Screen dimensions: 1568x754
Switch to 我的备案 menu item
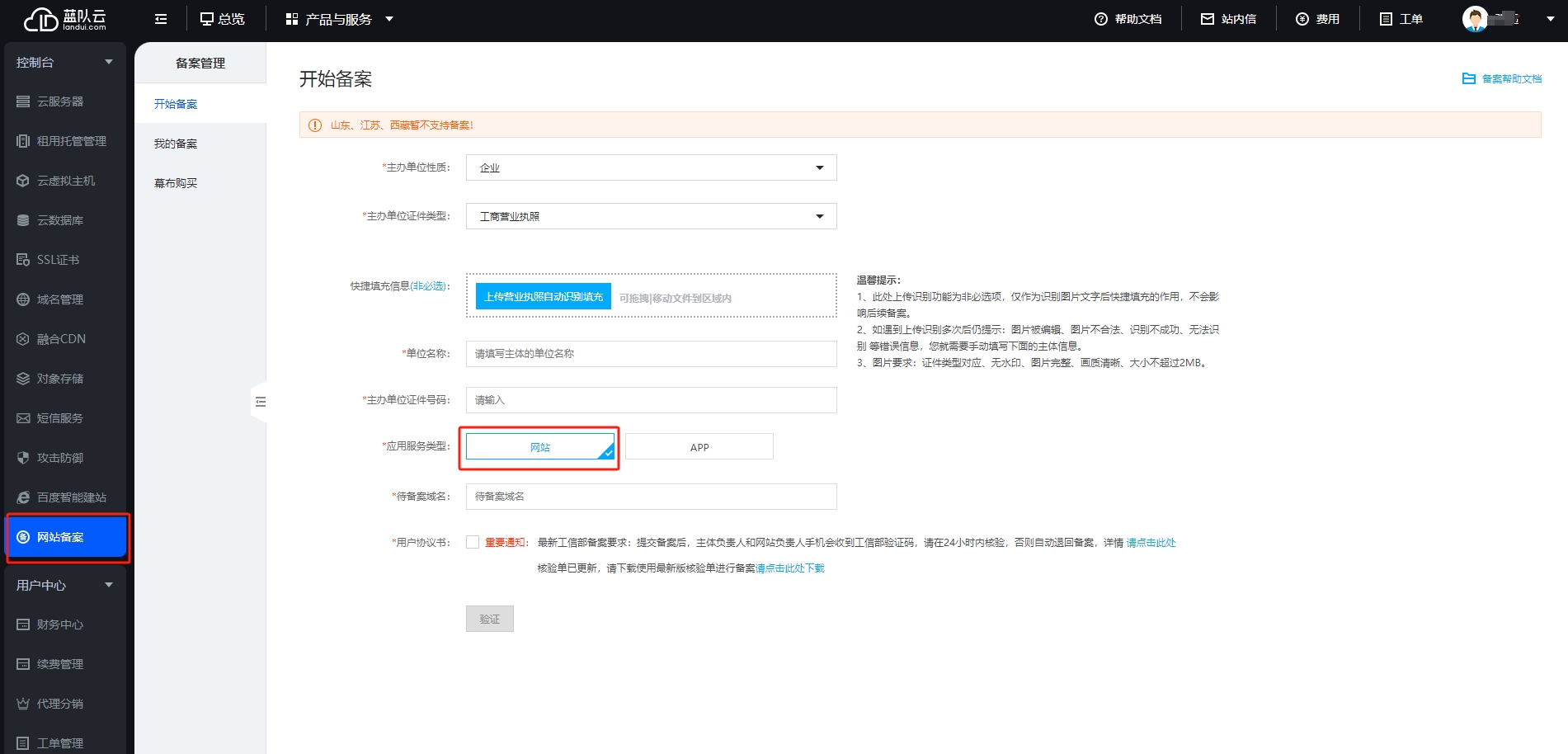[176, 144]
